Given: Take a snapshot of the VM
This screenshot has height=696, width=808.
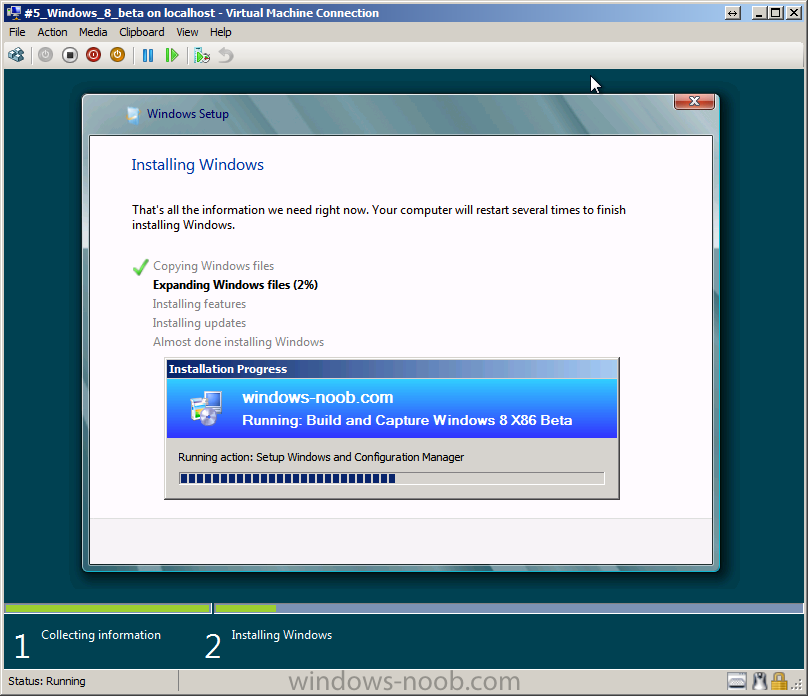Looking at the screenshot, I should point(202,55).
